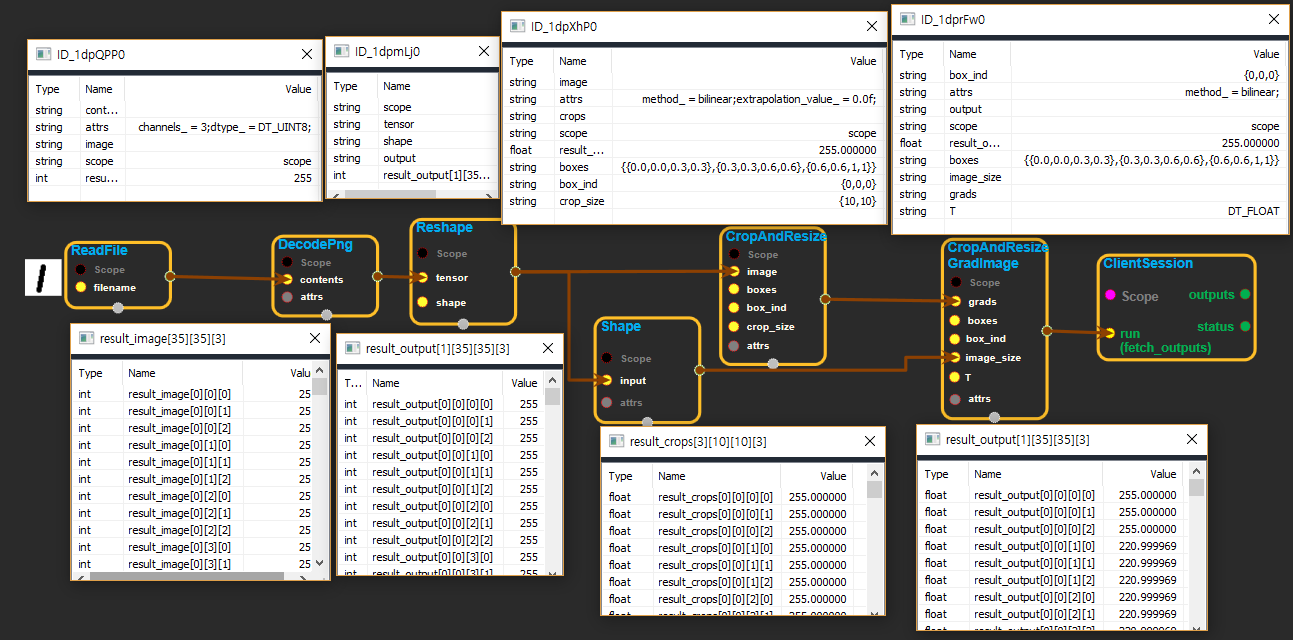Click the gray handle below ReadFile node
This screenshot has width=1293, height=640.
(118, 307)
